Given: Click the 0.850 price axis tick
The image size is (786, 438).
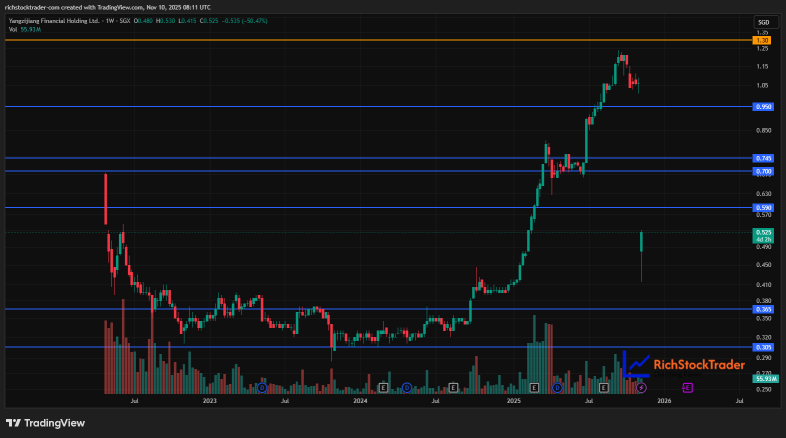Looking at the screenshot, I should point(763,130).
